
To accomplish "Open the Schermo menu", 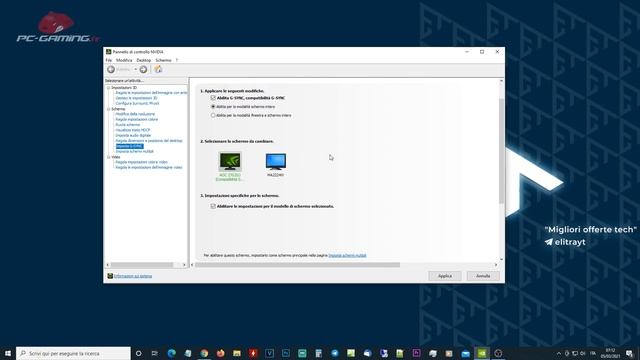I will pyautogui.click(x=163, y=60).
